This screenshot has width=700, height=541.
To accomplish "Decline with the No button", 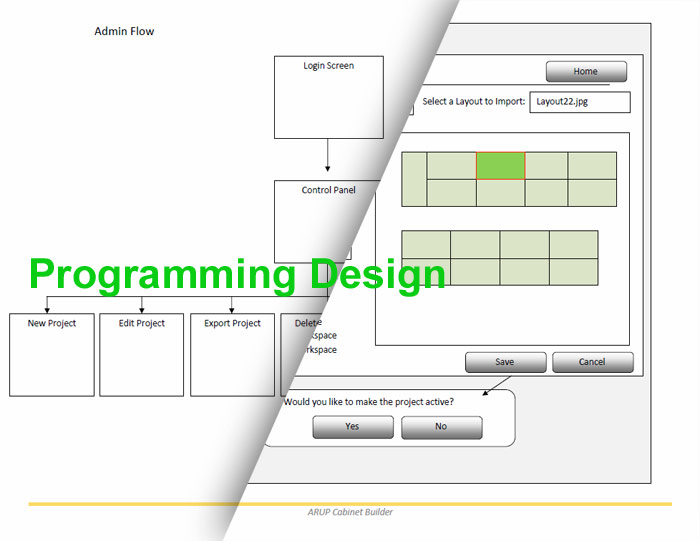I will [441, 427].
